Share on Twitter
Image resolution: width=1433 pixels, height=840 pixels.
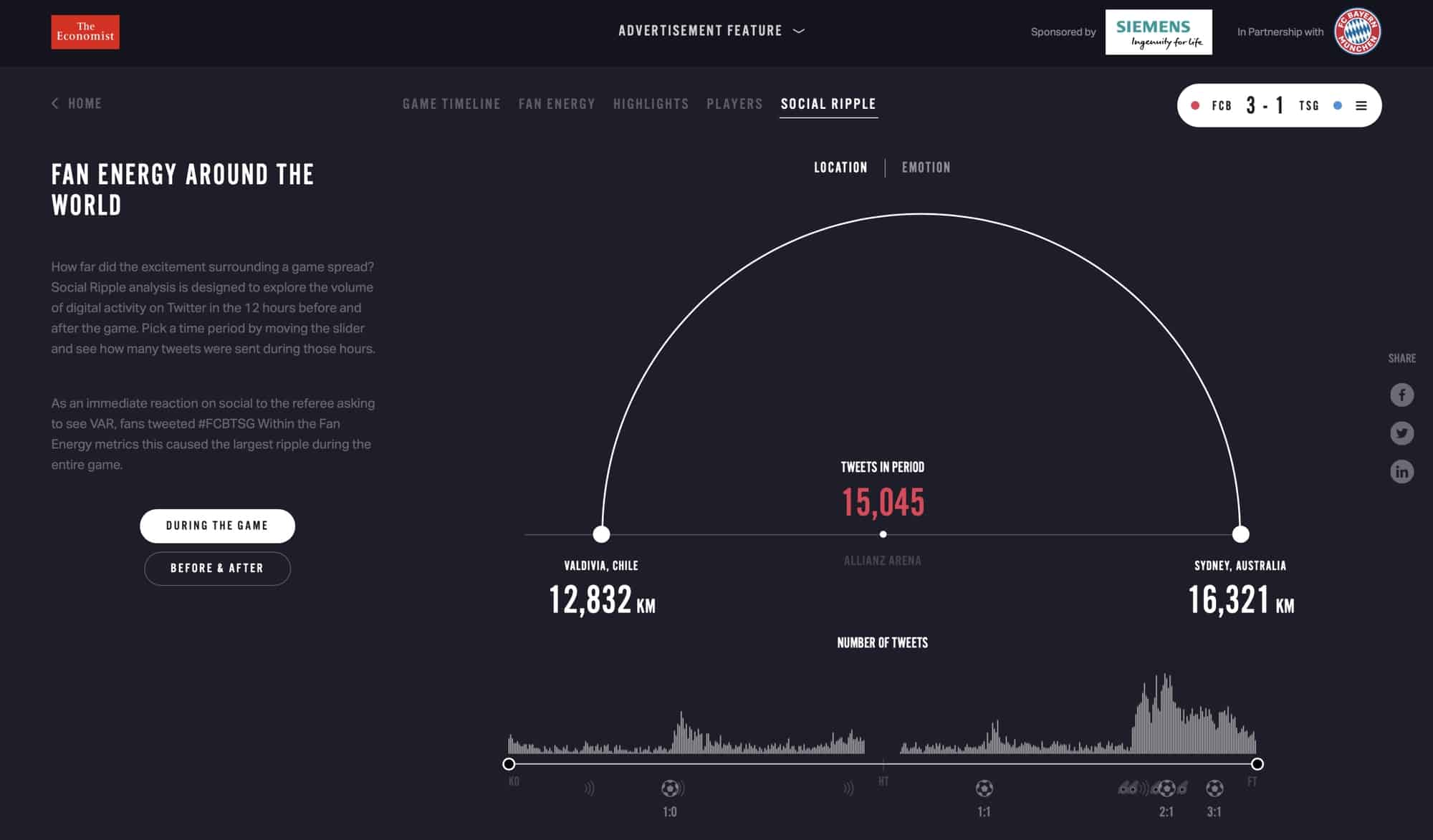[1401, 433]
